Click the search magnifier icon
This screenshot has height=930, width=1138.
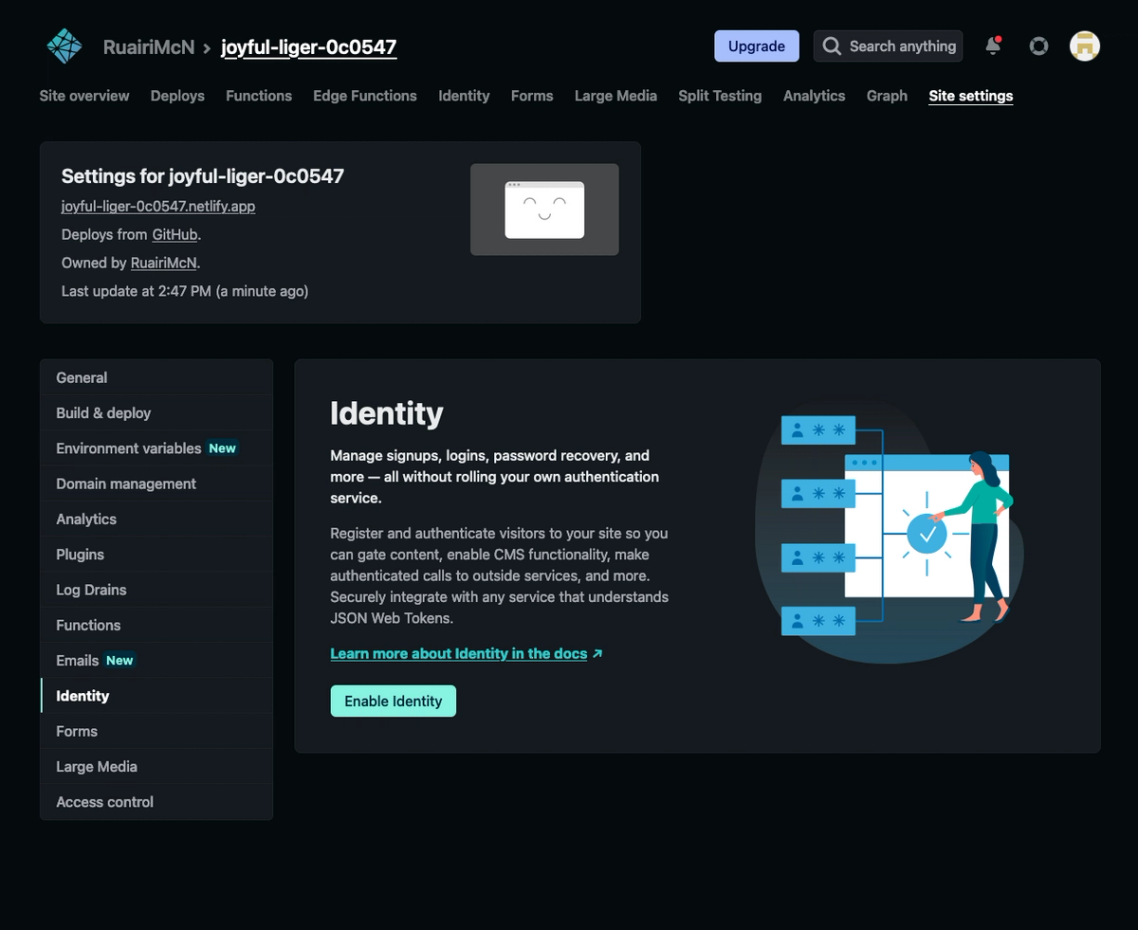point(832,46)
